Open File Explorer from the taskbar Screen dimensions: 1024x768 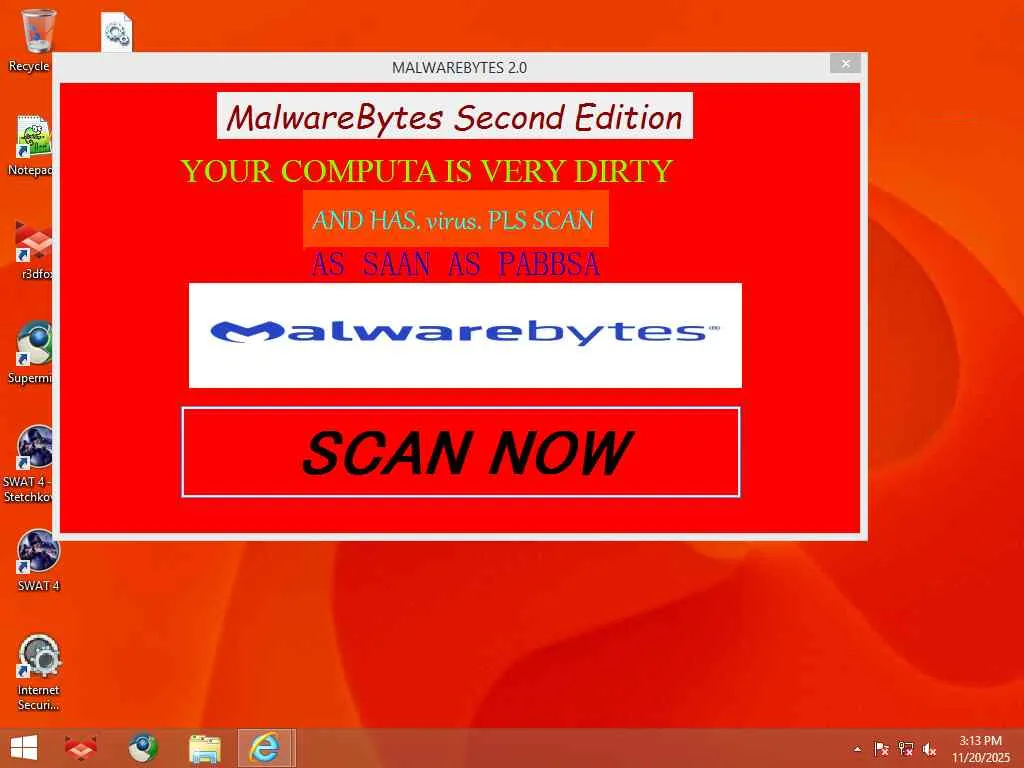point(204,748)
